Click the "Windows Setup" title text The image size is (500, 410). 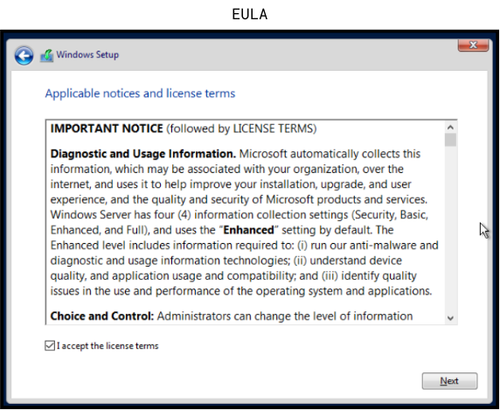tap(87, 55)
